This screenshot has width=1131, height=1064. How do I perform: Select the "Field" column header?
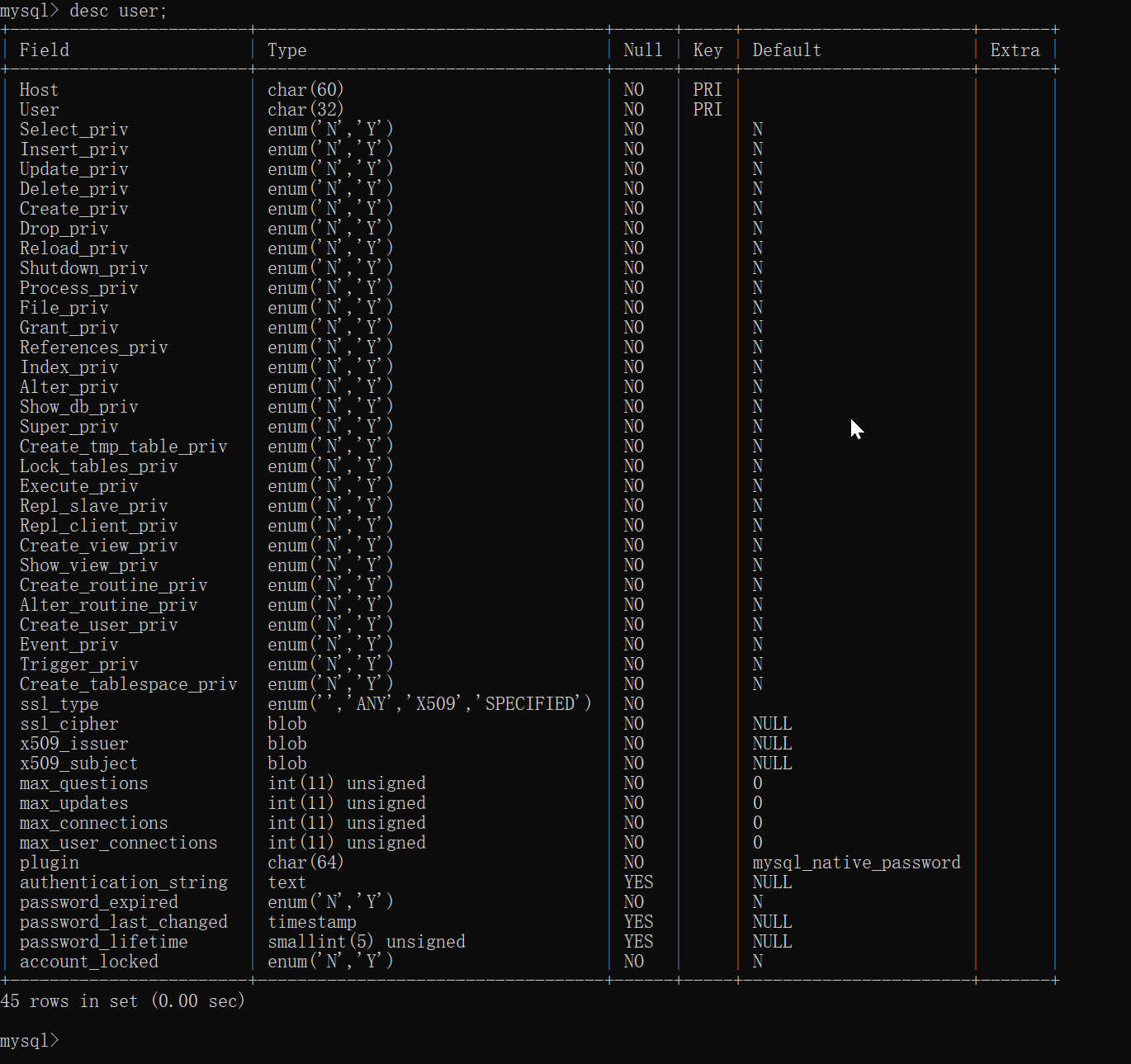click(x=45, y=50)
